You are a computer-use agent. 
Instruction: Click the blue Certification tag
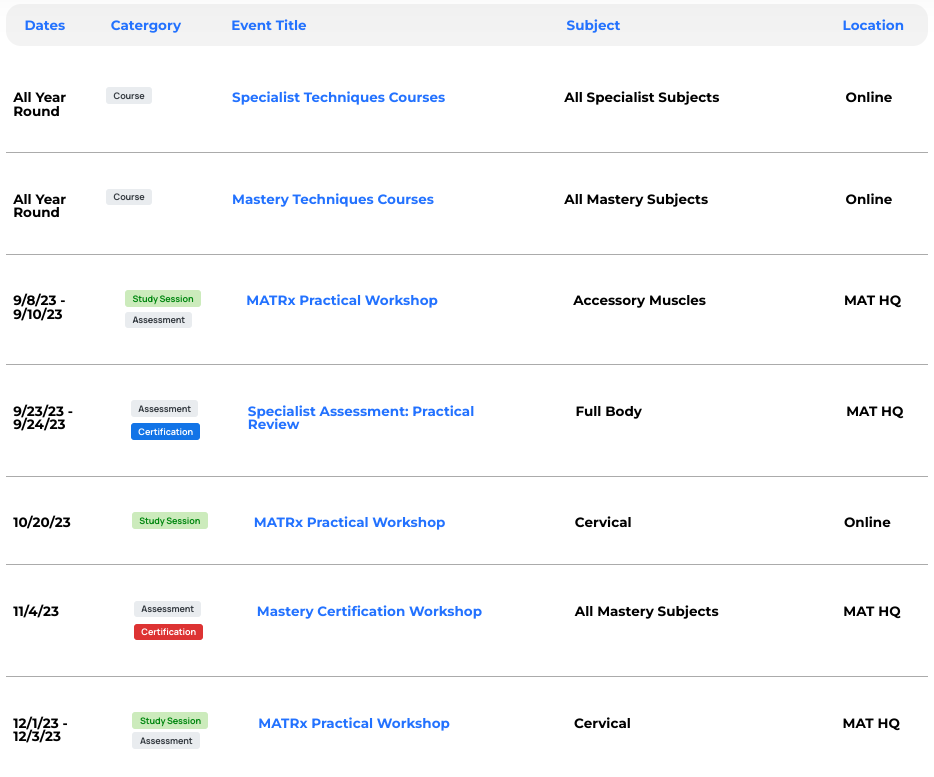[165, 431]
